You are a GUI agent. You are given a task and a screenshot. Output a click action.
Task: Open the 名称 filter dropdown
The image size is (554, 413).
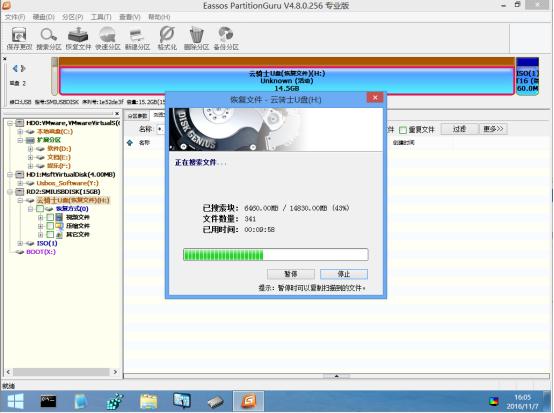[160, 129]
